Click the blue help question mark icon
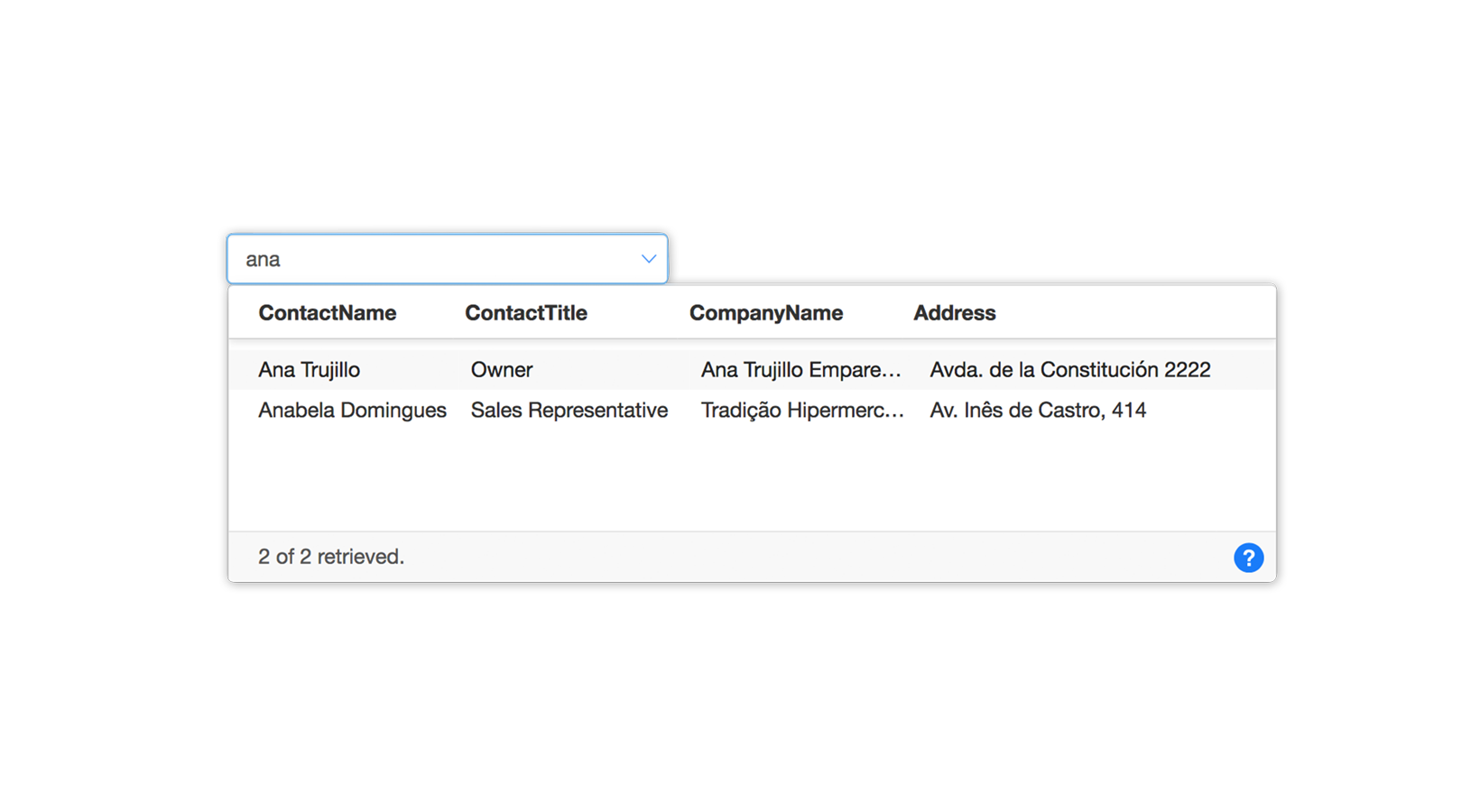The width and height of the screenshot is (1480, 812). point(1248,558)
